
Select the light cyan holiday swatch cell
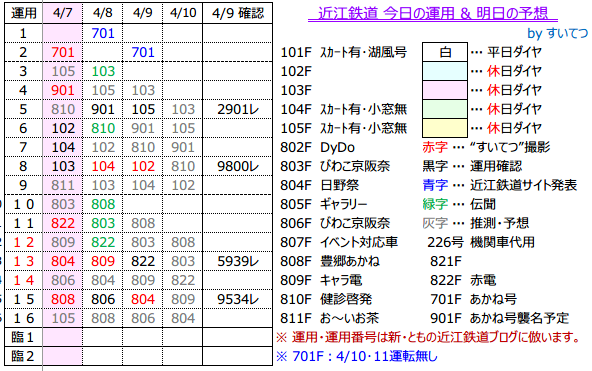tap(445, 71)
